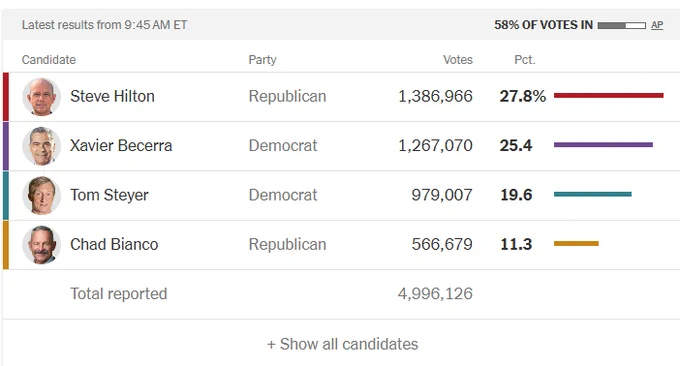Click Tom Steyer's teal percentage bar
The image size is (680, 366).
pyautogui.click(x=593, y=194)
